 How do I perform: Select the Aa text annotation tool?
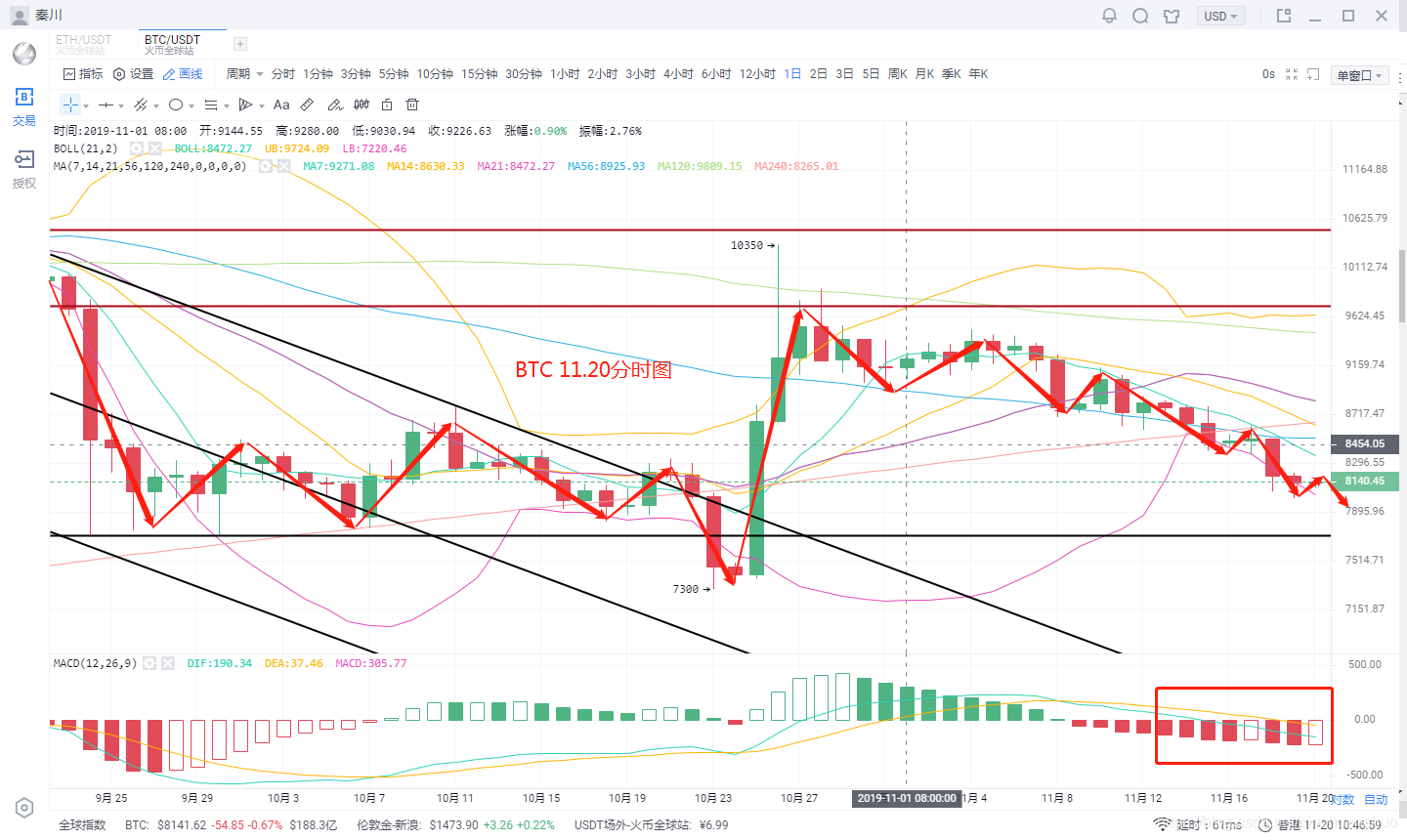(281, 105)
